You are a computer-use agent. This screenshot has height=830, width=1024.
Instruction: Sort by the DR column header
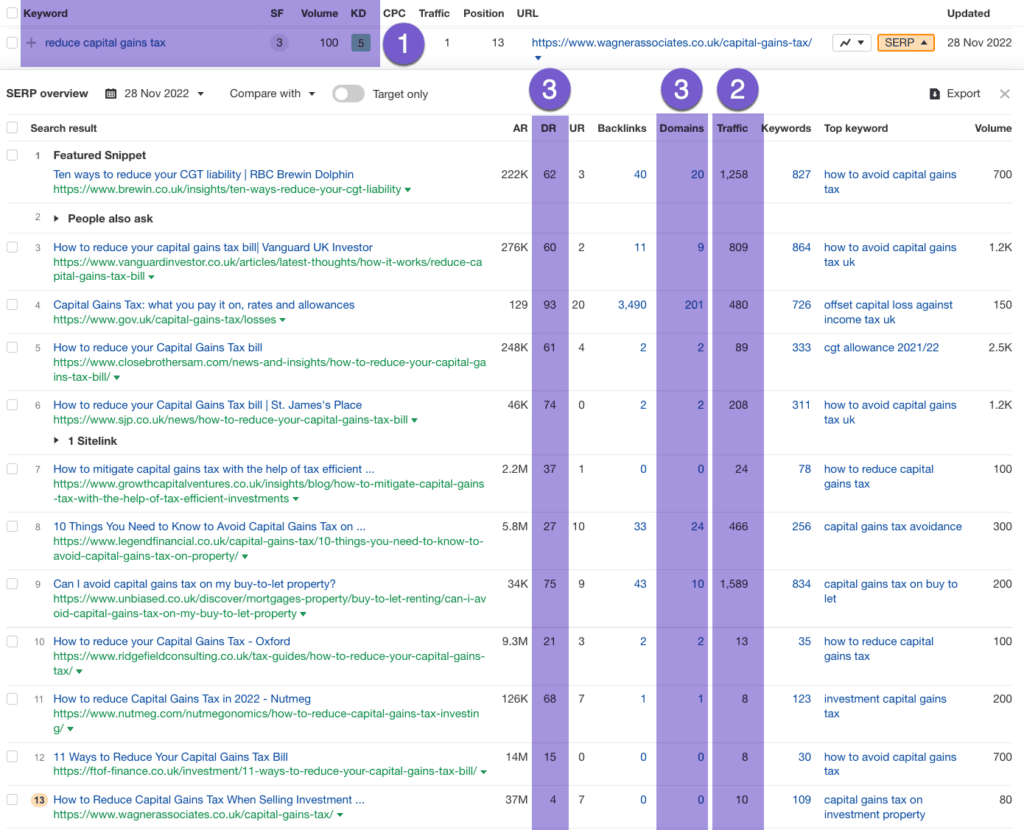[x=549, y=128]
